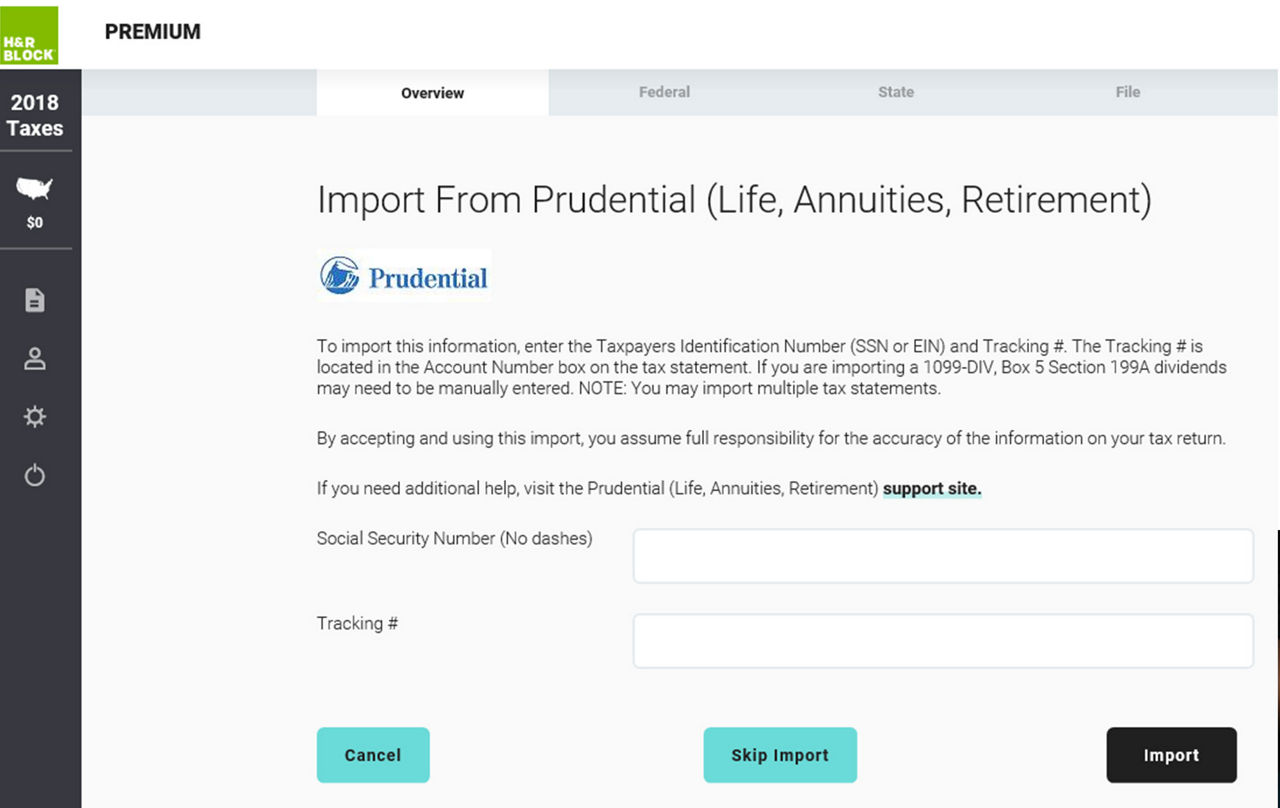Viewport: 1280px width, 808px height.
Task: Switch to the State tab
Action: click(895, 91)
